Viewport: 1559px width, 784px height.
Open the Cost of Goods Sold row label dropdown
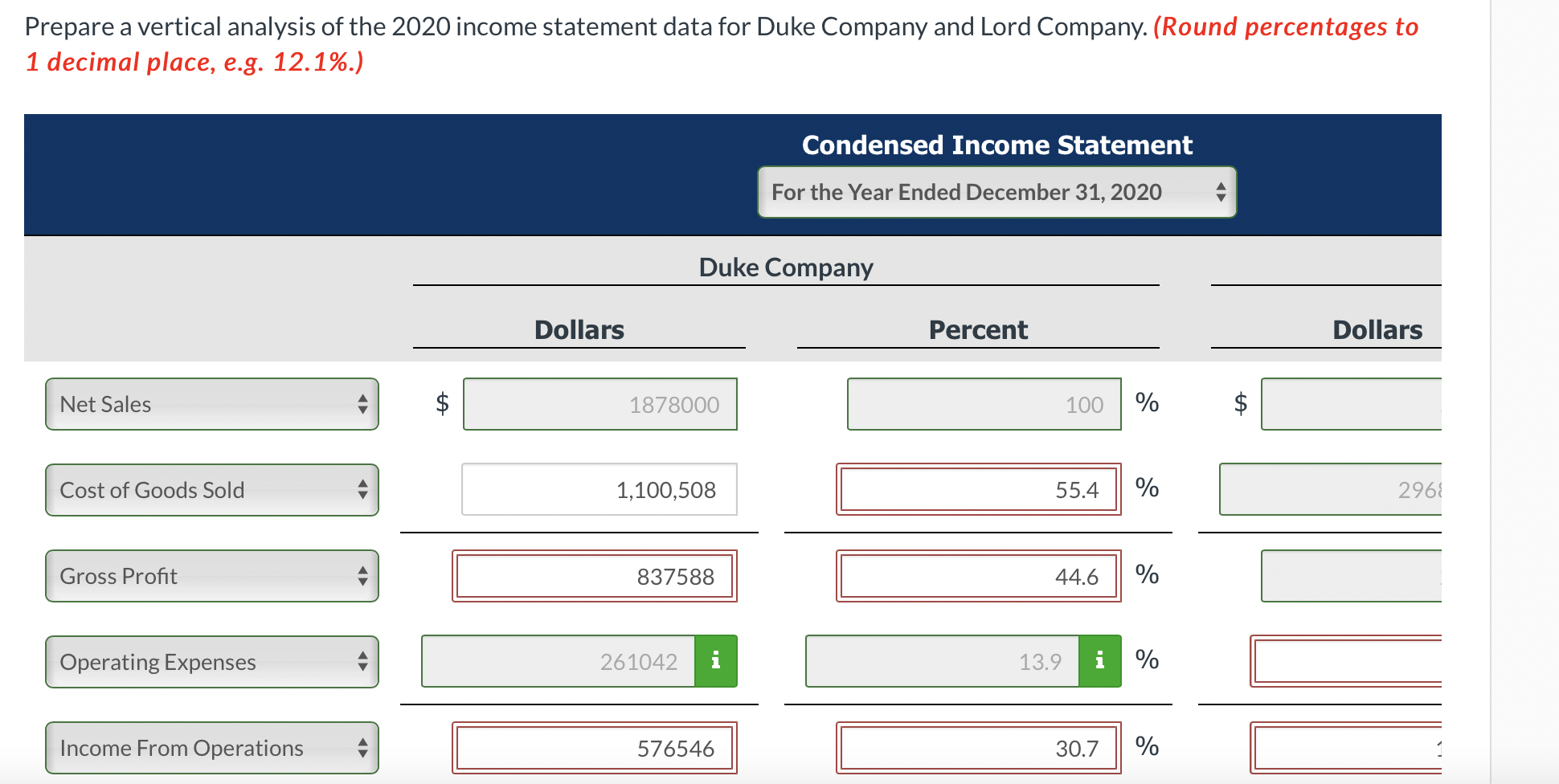tap(211, 490)
